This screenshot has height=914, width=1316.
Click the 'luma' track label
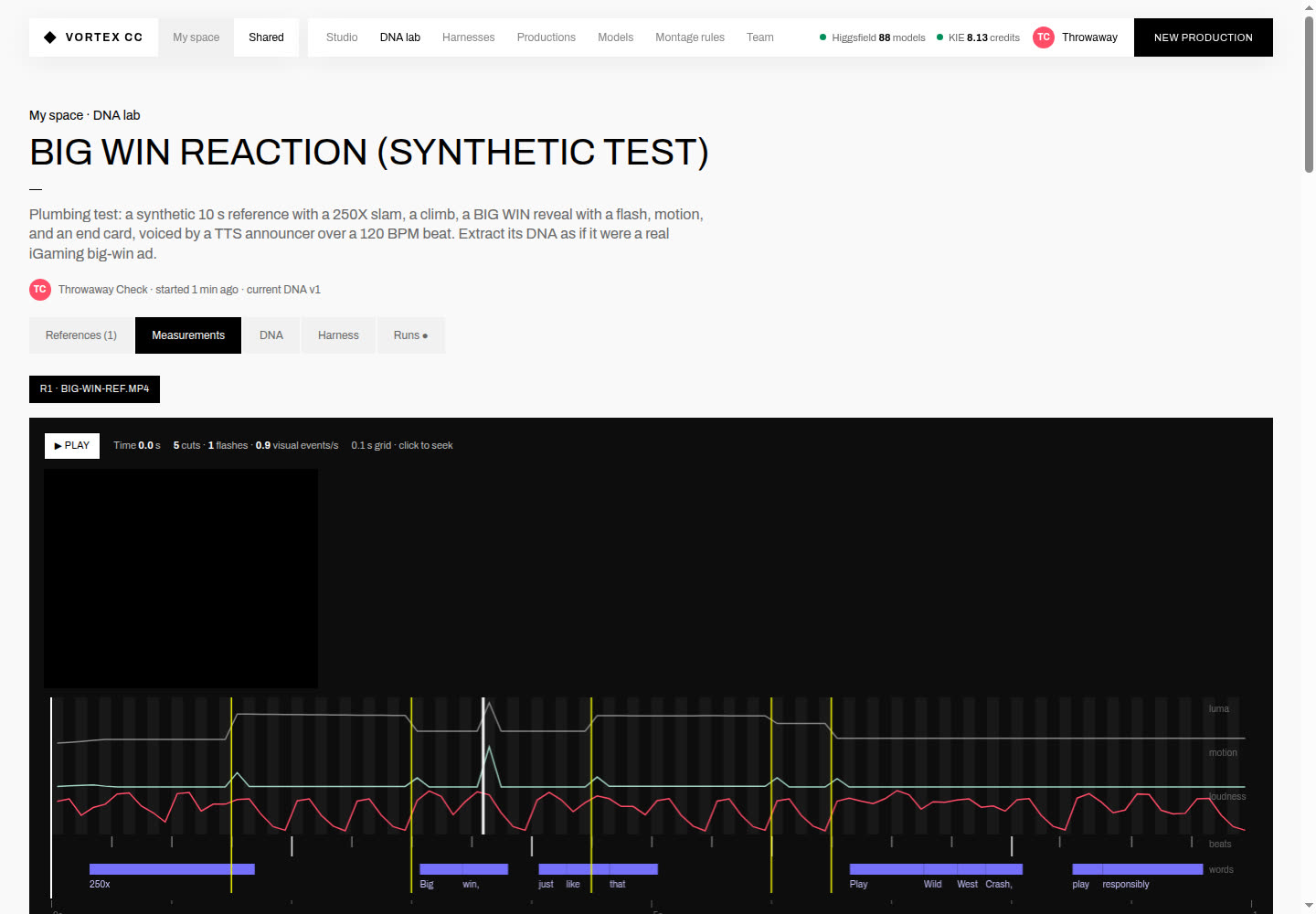pos(1219,709)
